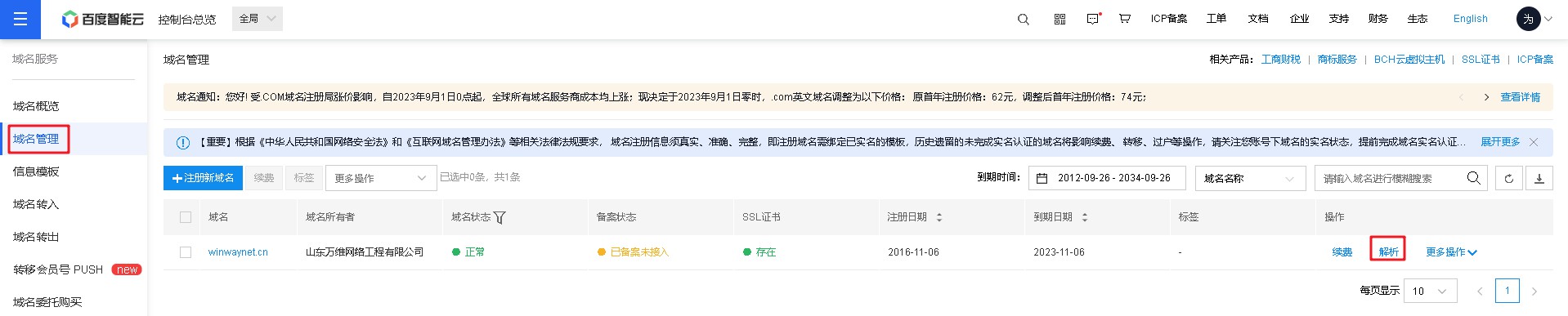This screenshot has height=316, width=1568.
Task: Open the QR code grid icon
Action: click(x=1060, y=19)
